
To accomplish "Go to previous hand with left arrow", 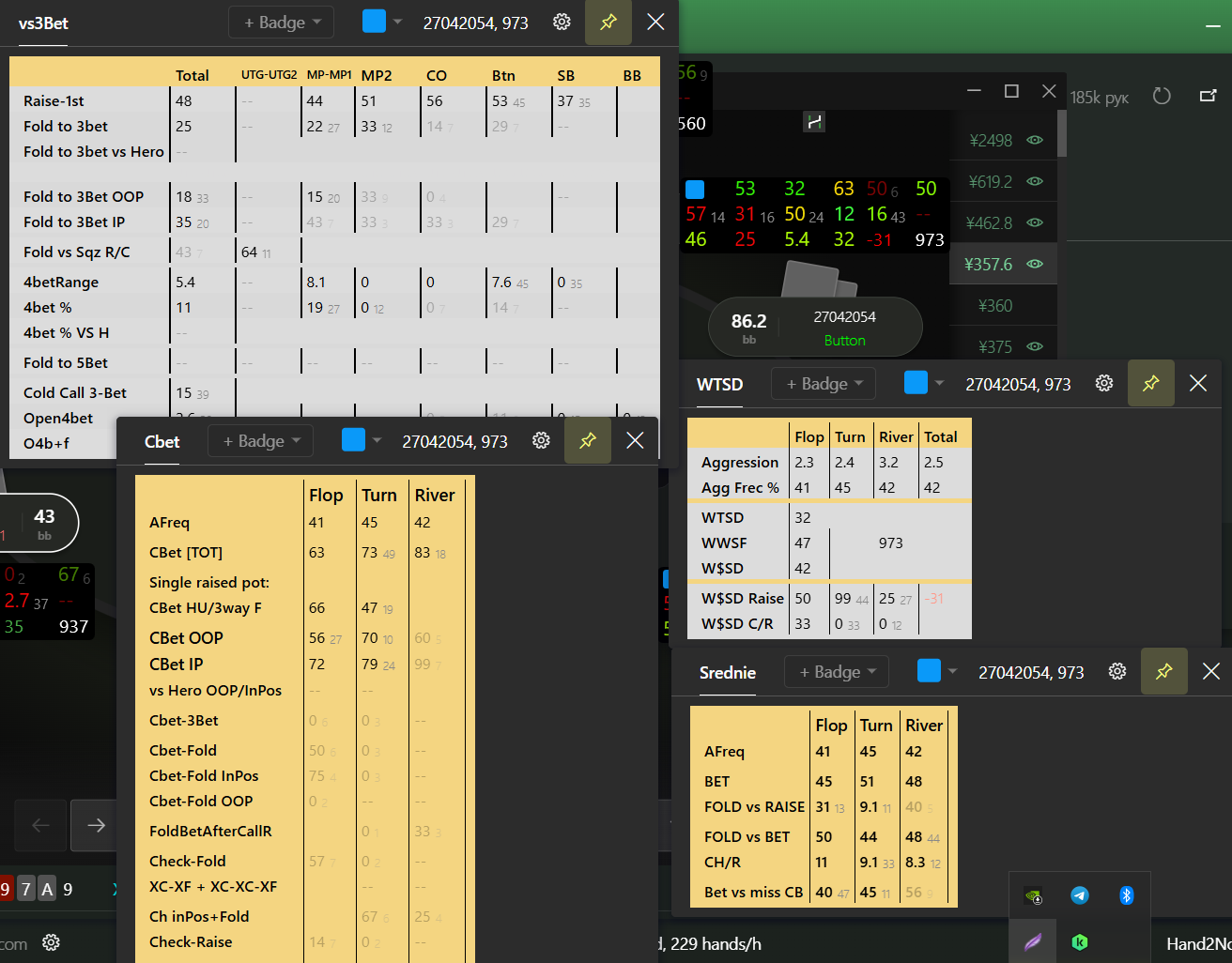I will point(40,825).
